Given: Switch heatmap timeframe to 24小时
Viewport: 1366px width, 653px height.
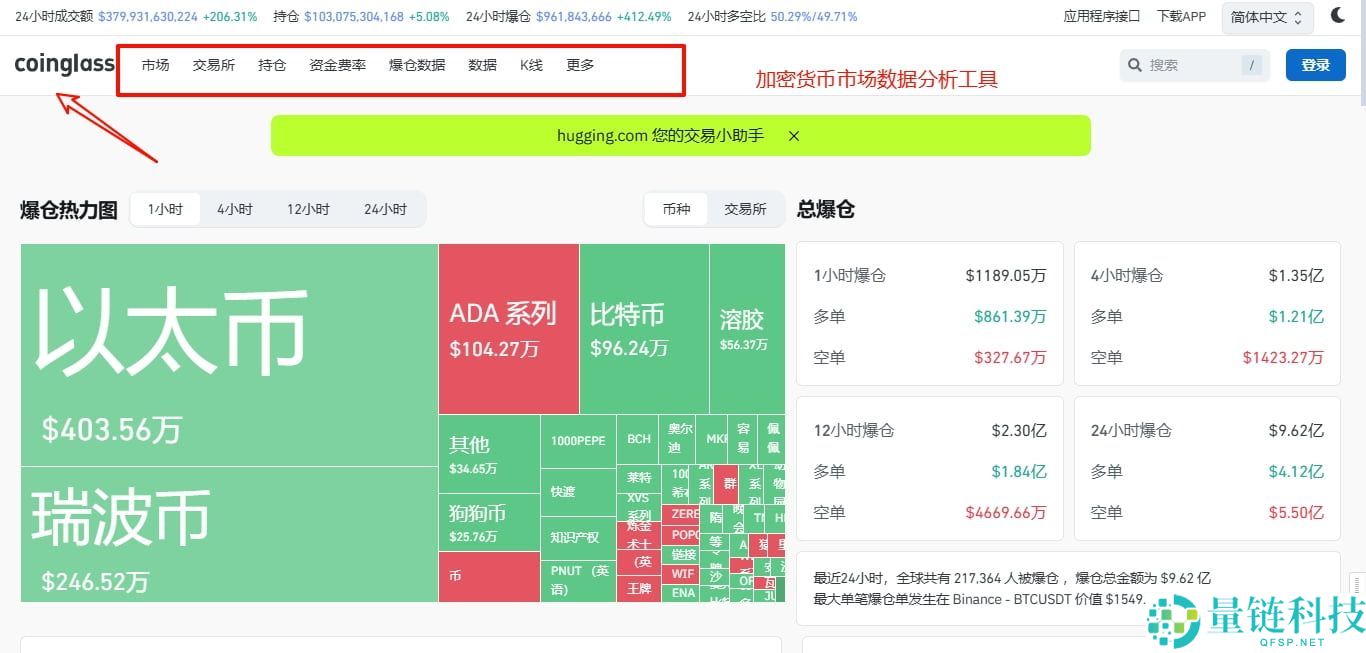Looking at the screenshot, I should pyautogui.click(x=386, y=209).
